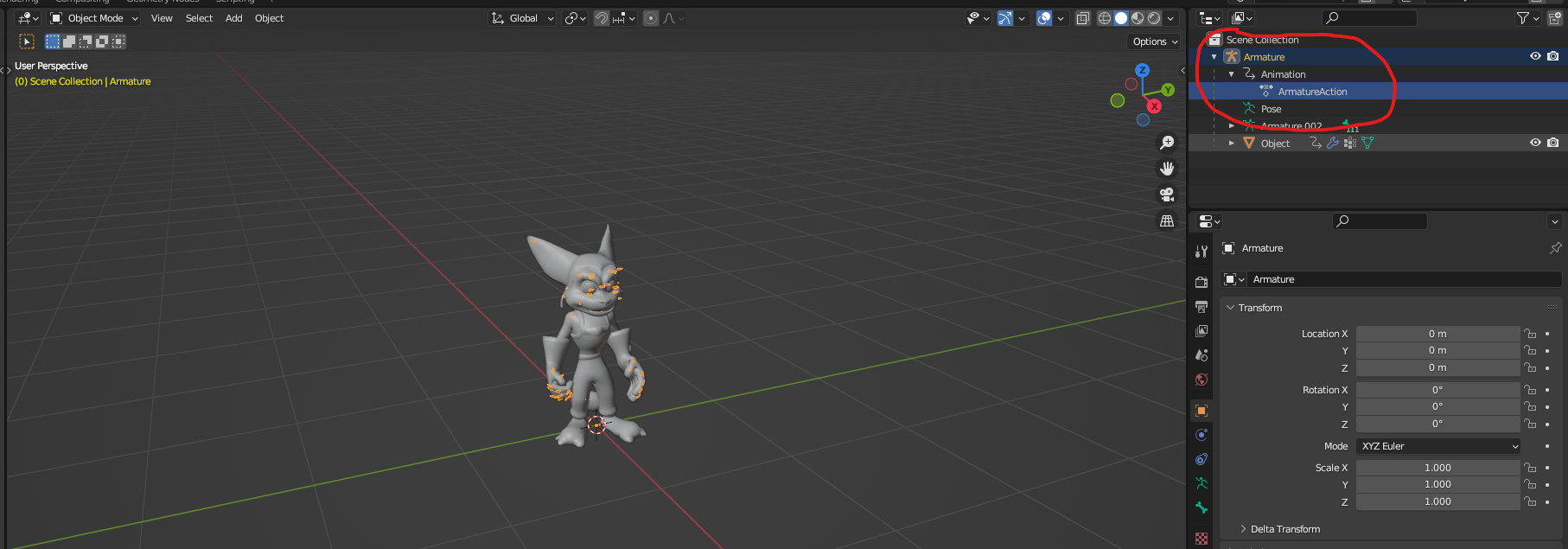The width and height of the screenshot is (1568, 549).
Task: Open the outliner filter dropdown
Action: click(1527, 18)
